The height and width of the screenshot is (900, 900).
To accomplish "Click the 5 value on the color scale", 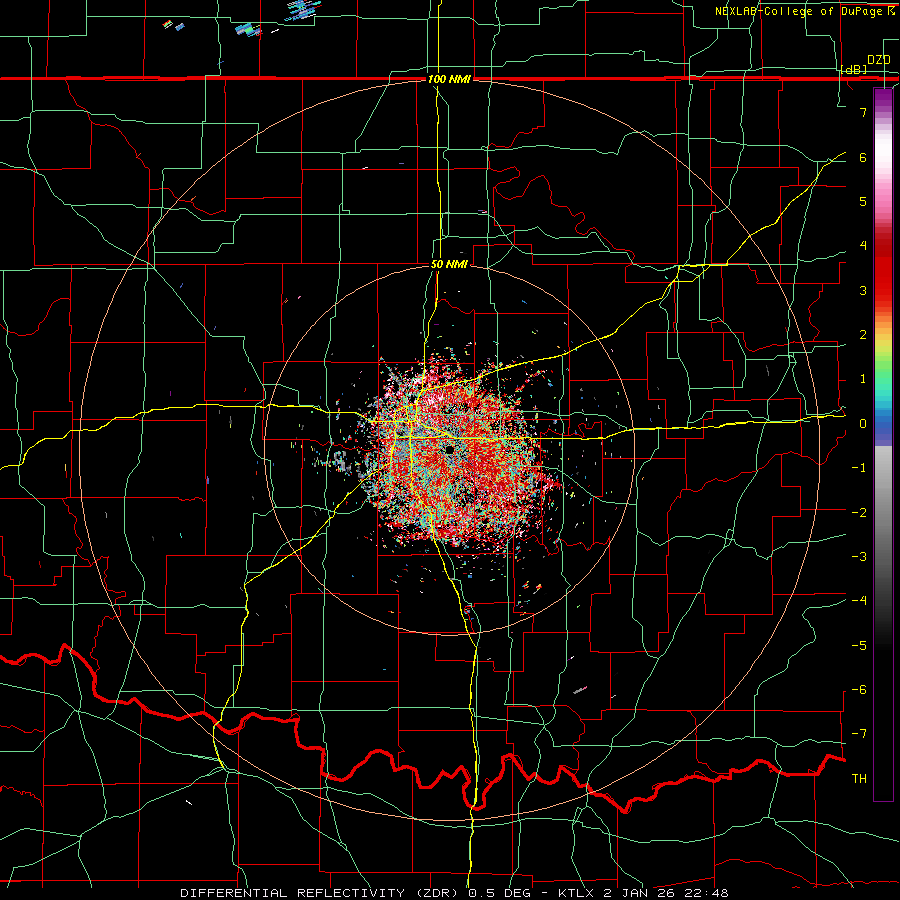I will click(x=863, y=201).
